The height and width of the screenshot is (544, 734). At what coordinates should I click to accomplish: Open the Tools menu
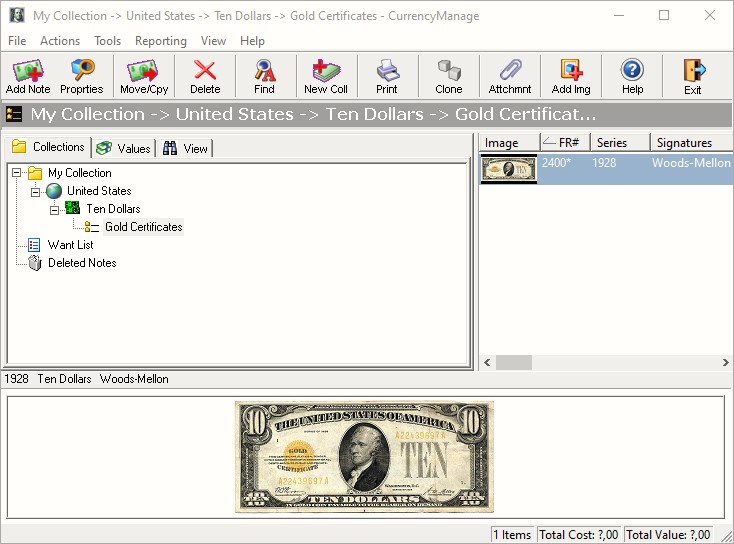tap(107, 41)
